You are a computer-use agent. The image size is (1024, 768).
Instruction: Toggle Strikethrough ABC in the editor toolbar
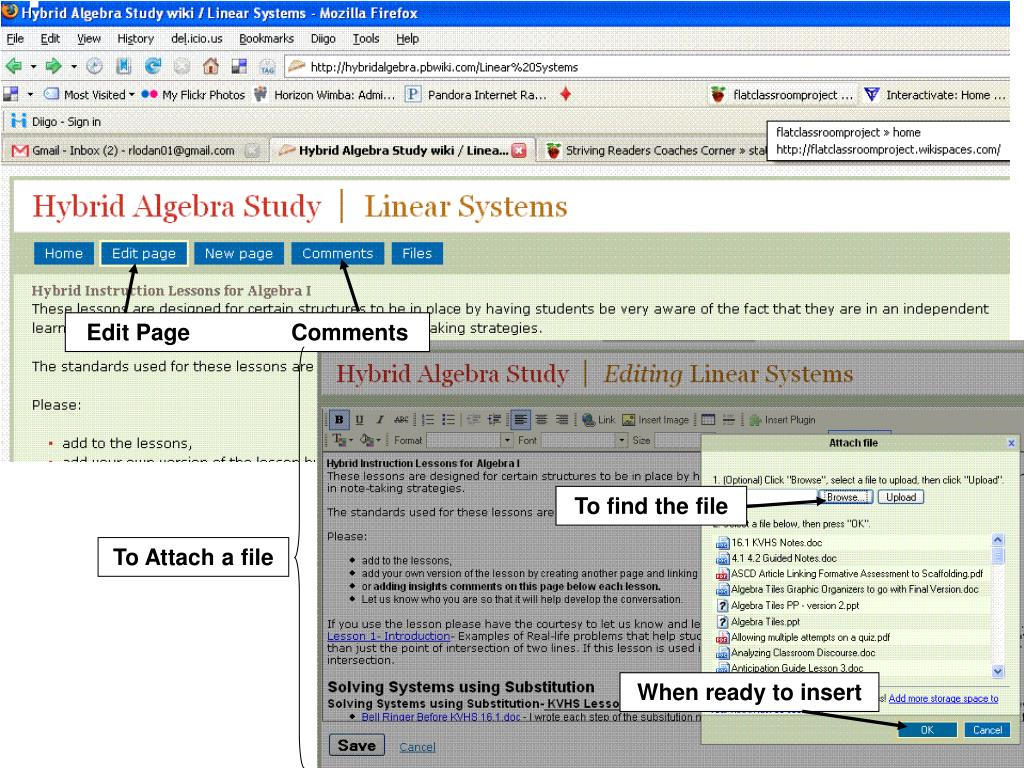click(401, 420)
